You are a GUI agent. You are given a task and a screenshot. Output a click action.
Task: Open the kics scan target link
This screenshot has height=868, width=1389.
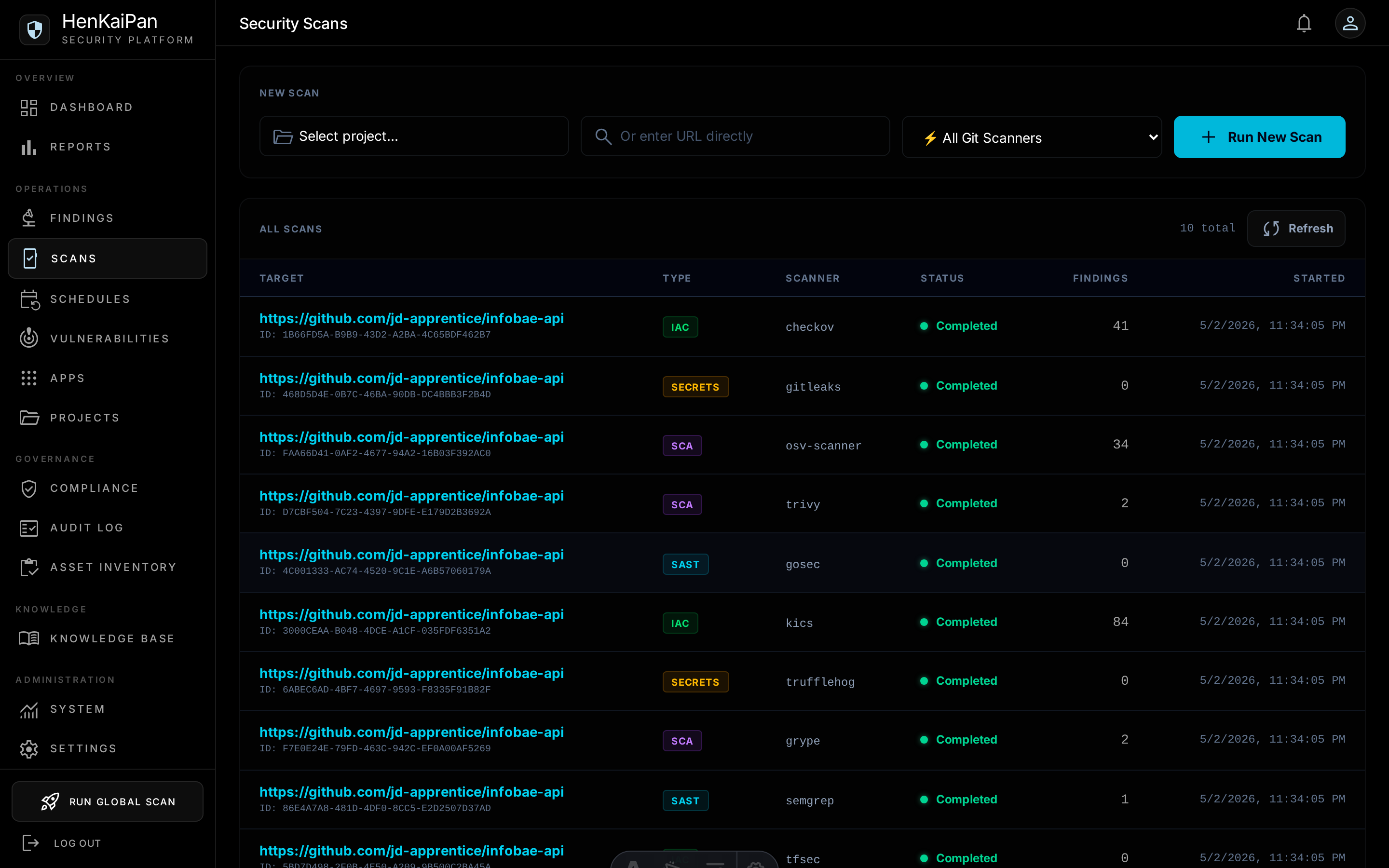tap(411, 615)
